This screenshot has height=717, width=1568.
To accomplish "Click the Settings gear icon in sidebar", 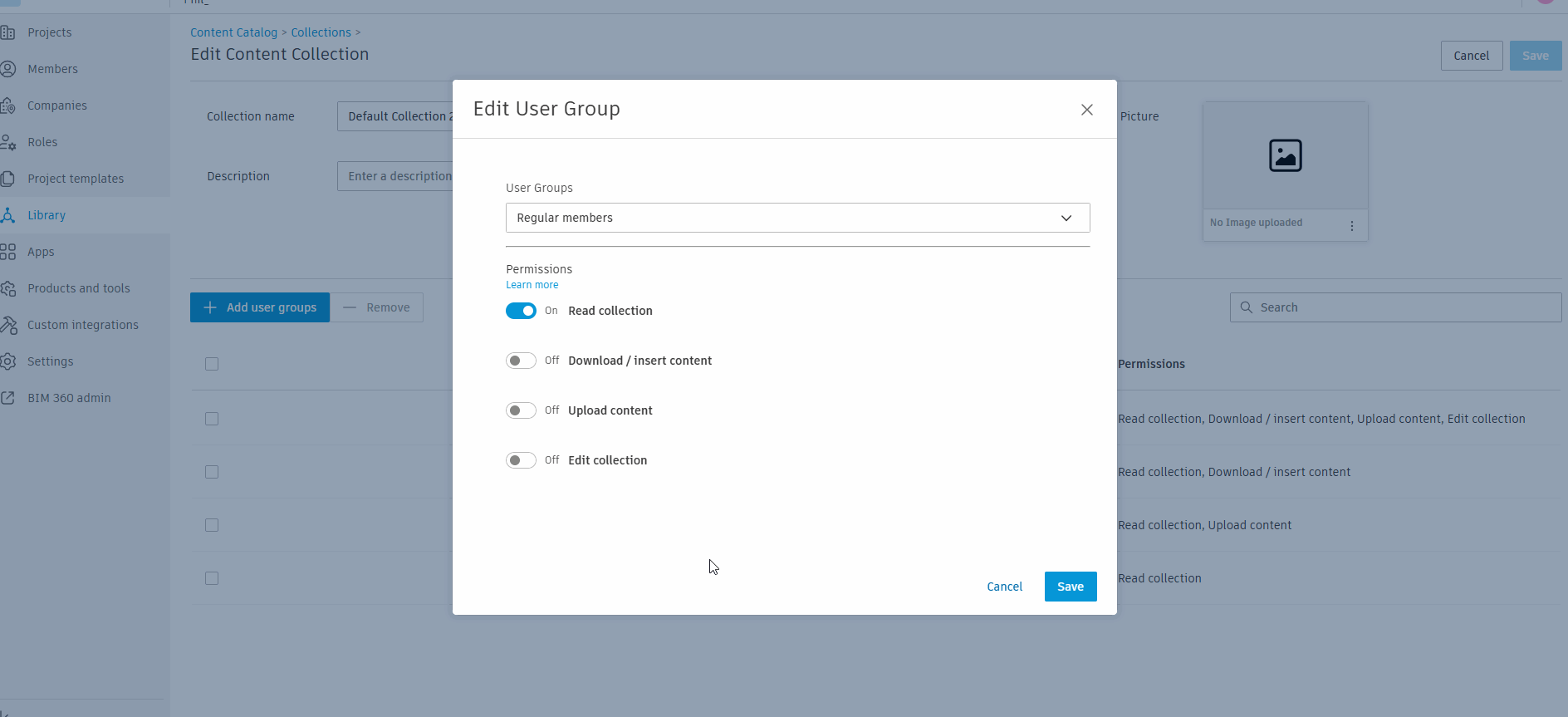I will (x=9, y=361).
